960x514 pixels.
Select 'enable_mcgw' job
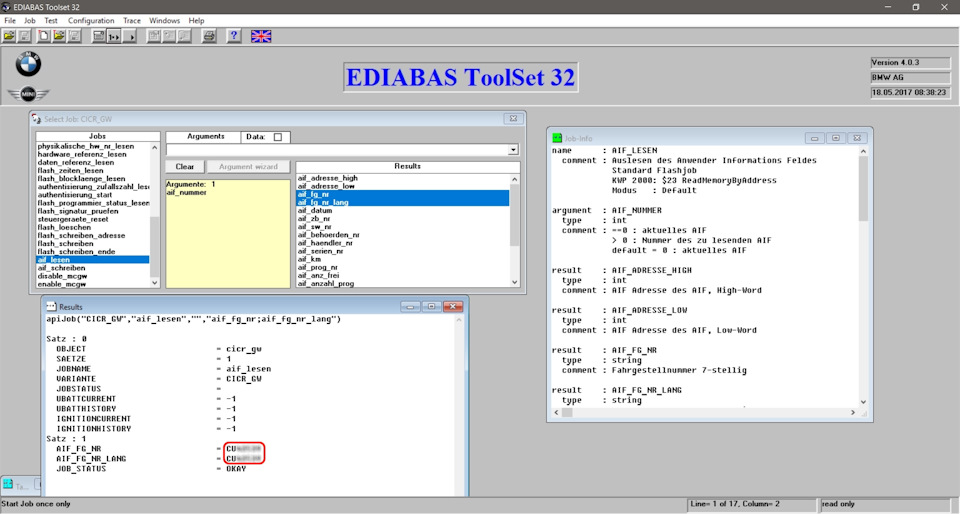pos(93,284)
